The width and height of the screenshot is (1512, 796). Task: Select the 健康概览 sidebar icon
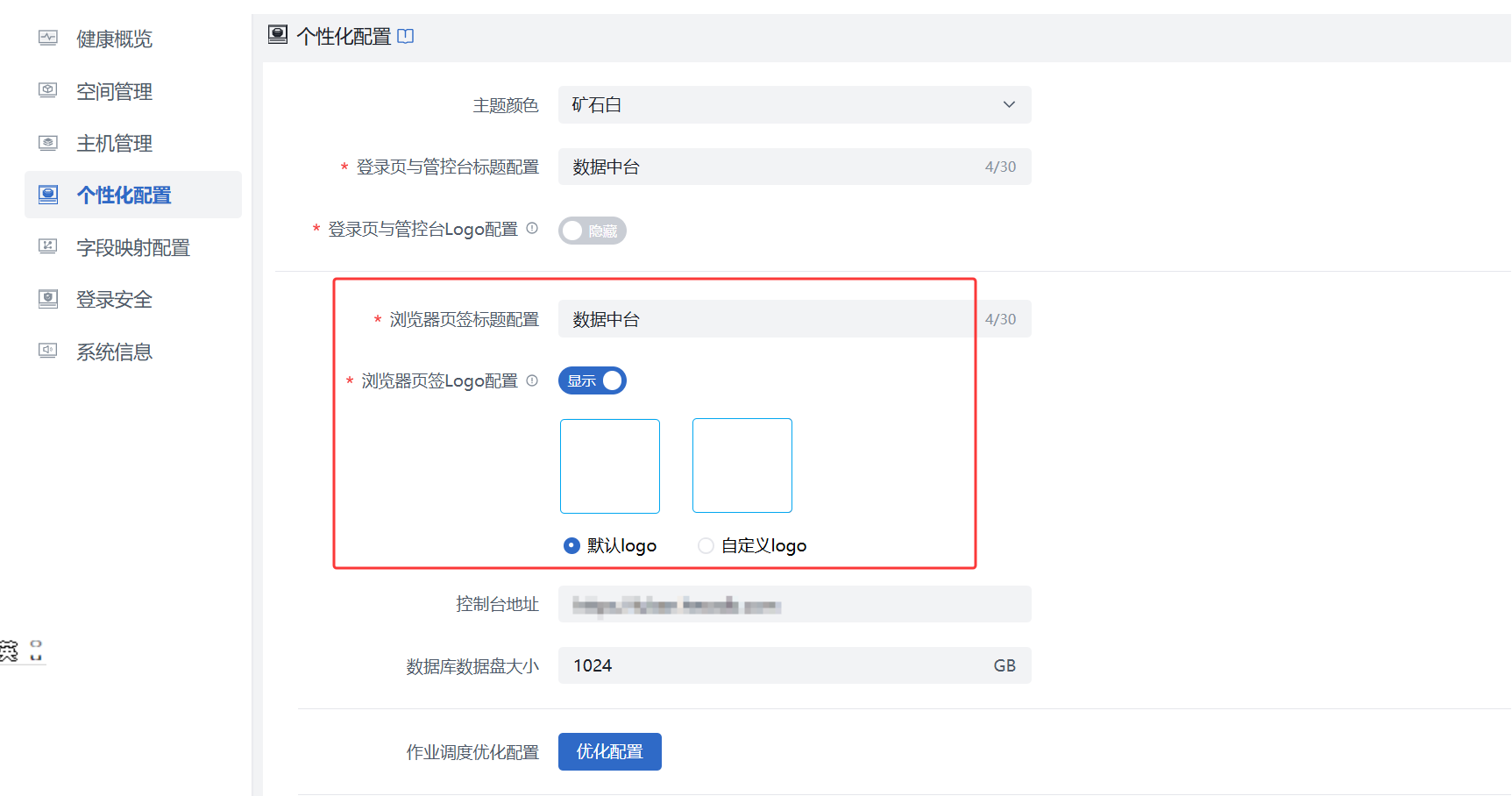47,38
